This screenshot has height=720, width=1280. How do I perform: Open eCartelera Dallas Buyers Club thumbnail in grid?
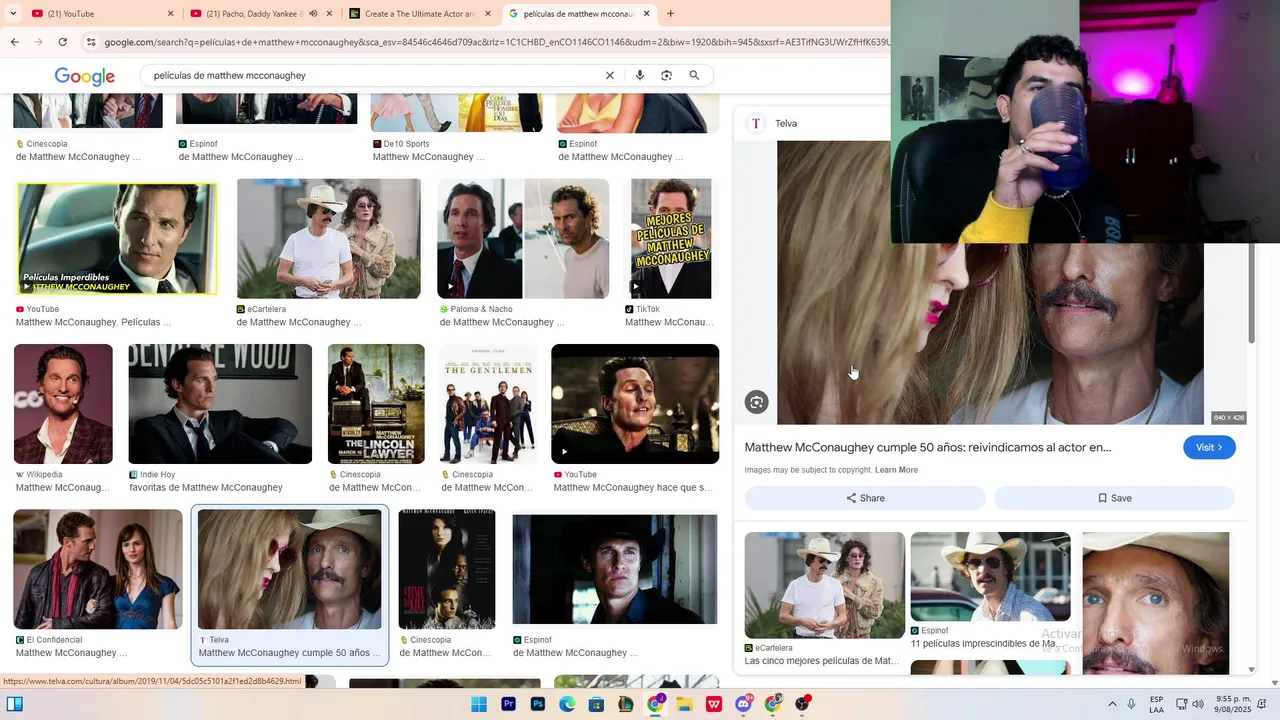tap(329, 238)
